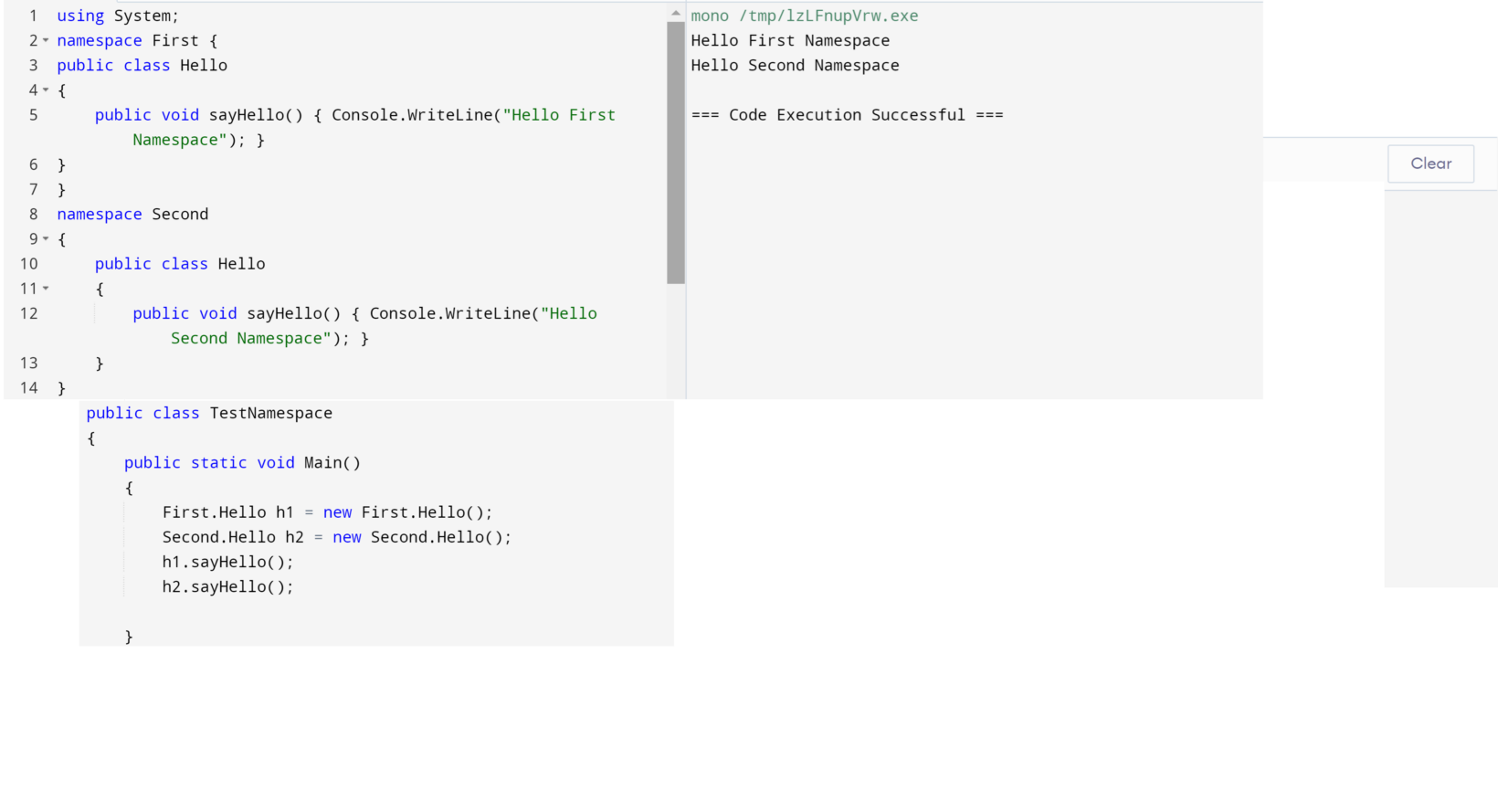Click the scroll-up arrow above editor scrollbar
This screenshot has height=812, width=1498.
(x=676, y=14)
